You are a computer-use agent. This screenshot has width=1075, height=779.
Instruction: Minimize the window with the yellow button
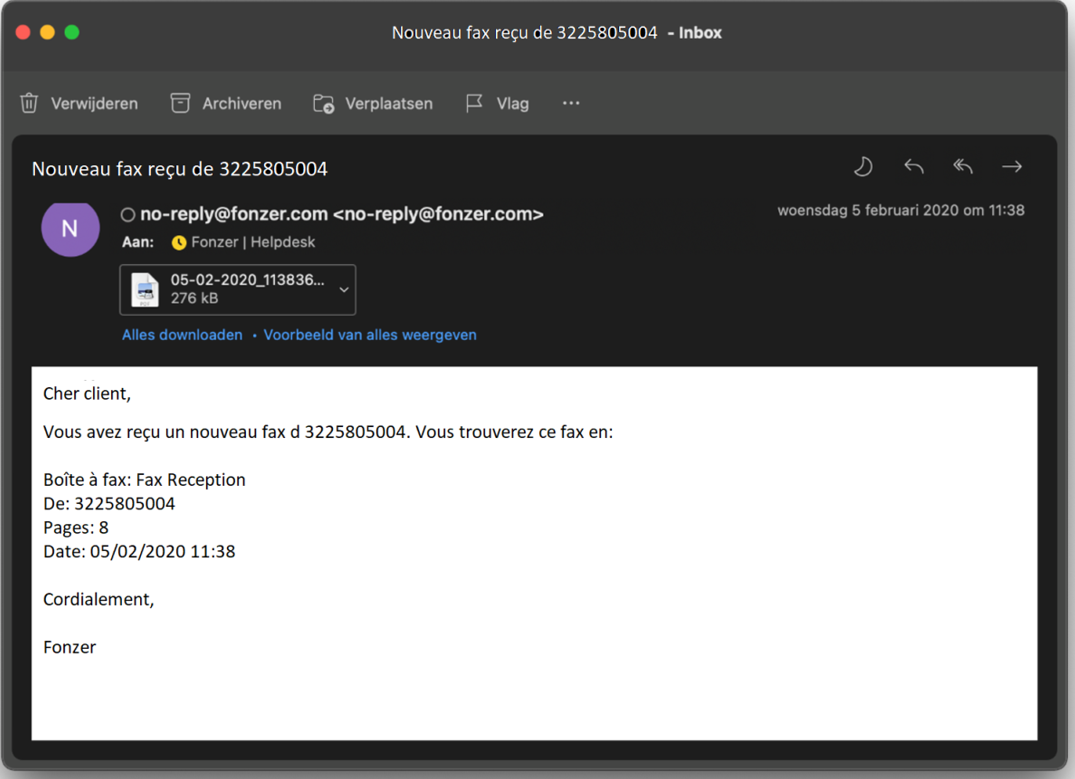point(47,32)
